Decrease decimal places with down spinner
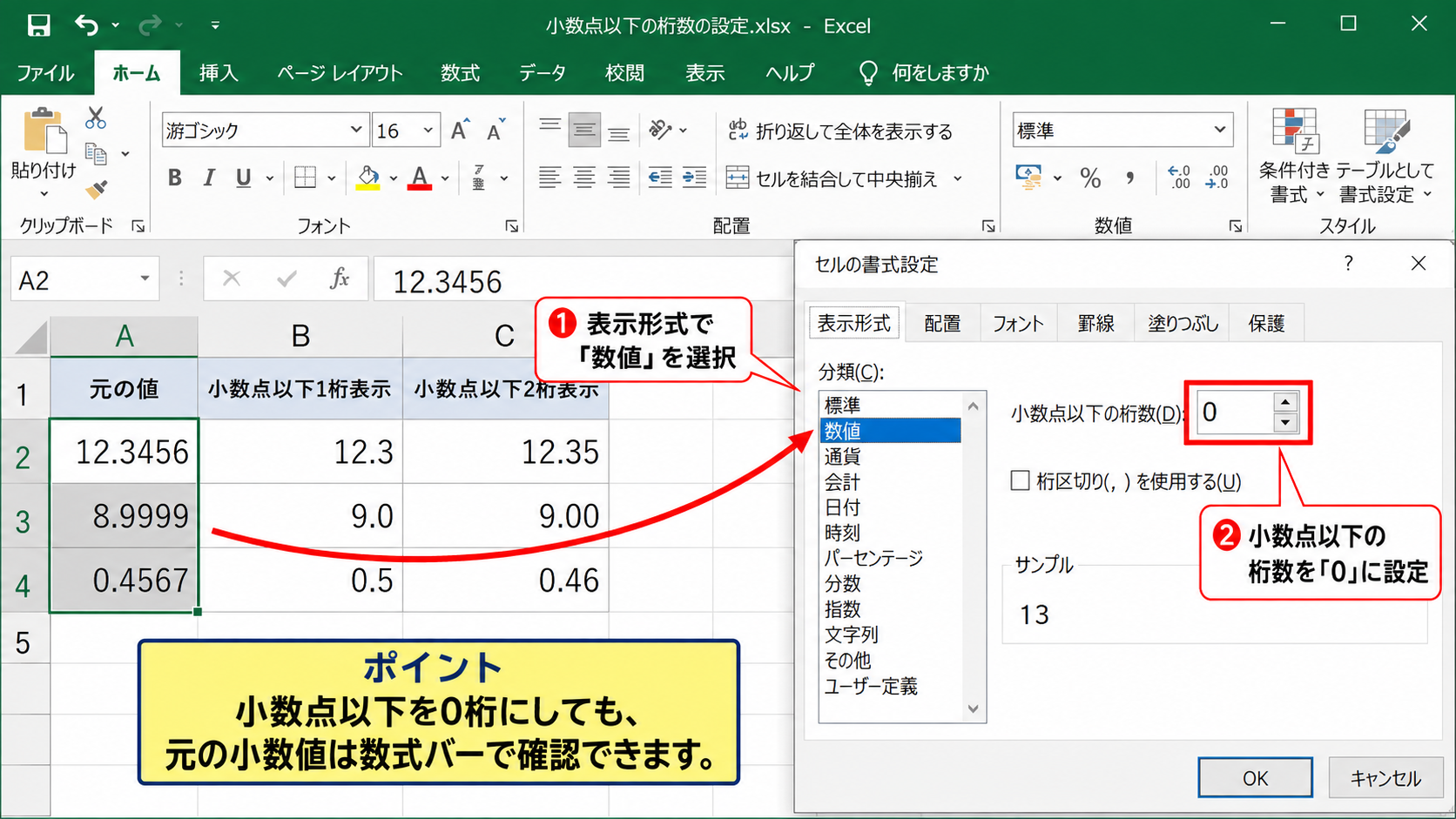This screenshot has height=819, width=1456. (x=1285, y=423)
